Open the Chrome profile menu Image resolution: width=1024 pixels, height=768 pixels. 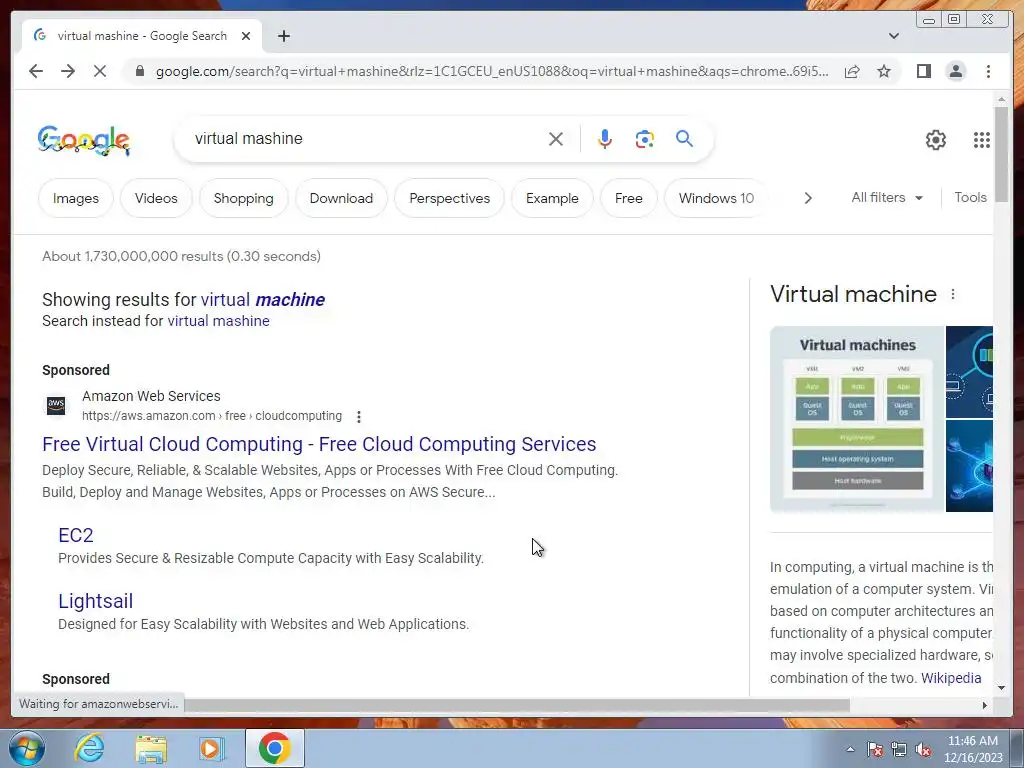955,71
